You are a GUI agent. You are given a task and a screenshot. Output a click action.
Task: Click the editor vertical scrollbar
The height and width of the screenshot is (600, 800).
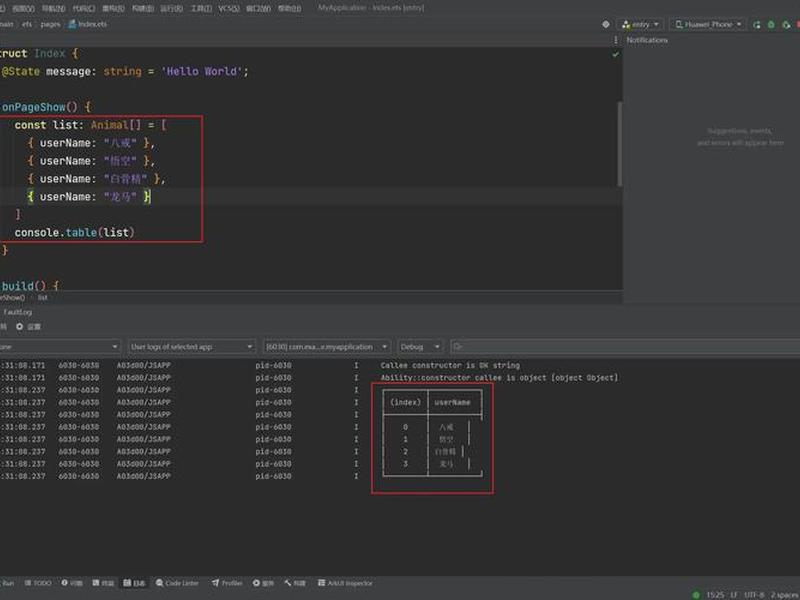click(620, 144)
